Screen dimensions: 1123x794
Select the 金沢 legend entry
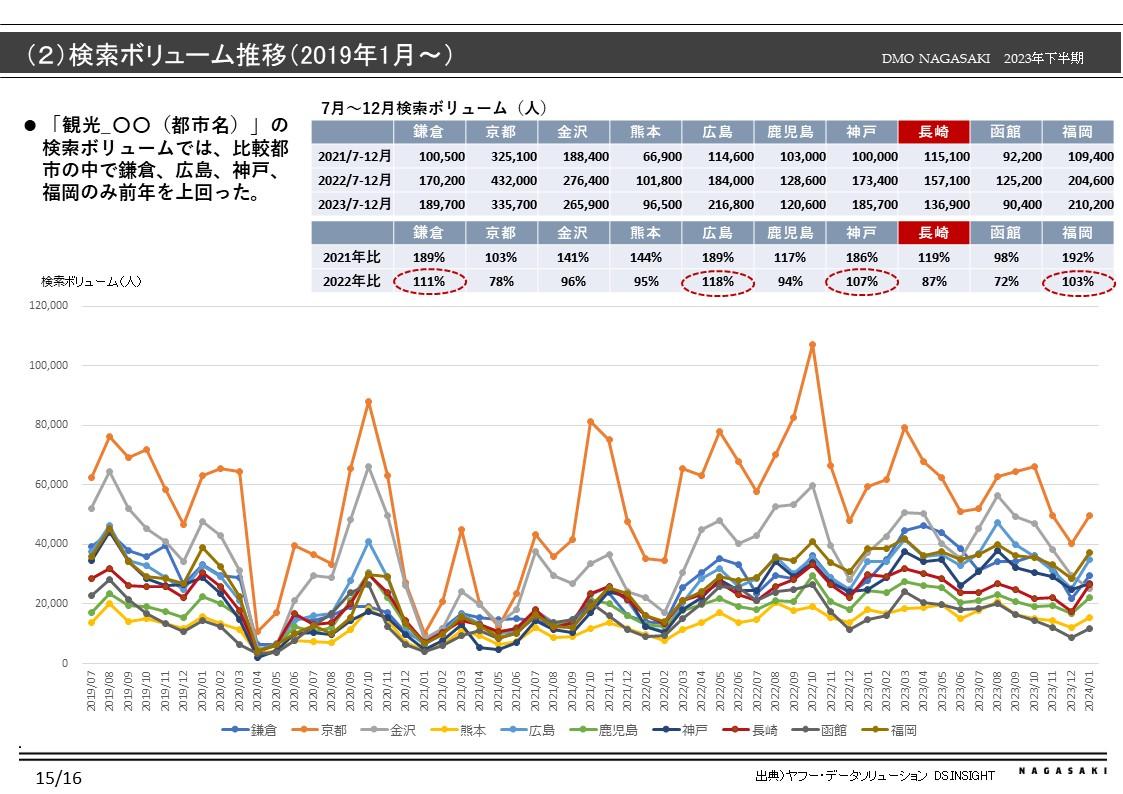click(389, 730)
